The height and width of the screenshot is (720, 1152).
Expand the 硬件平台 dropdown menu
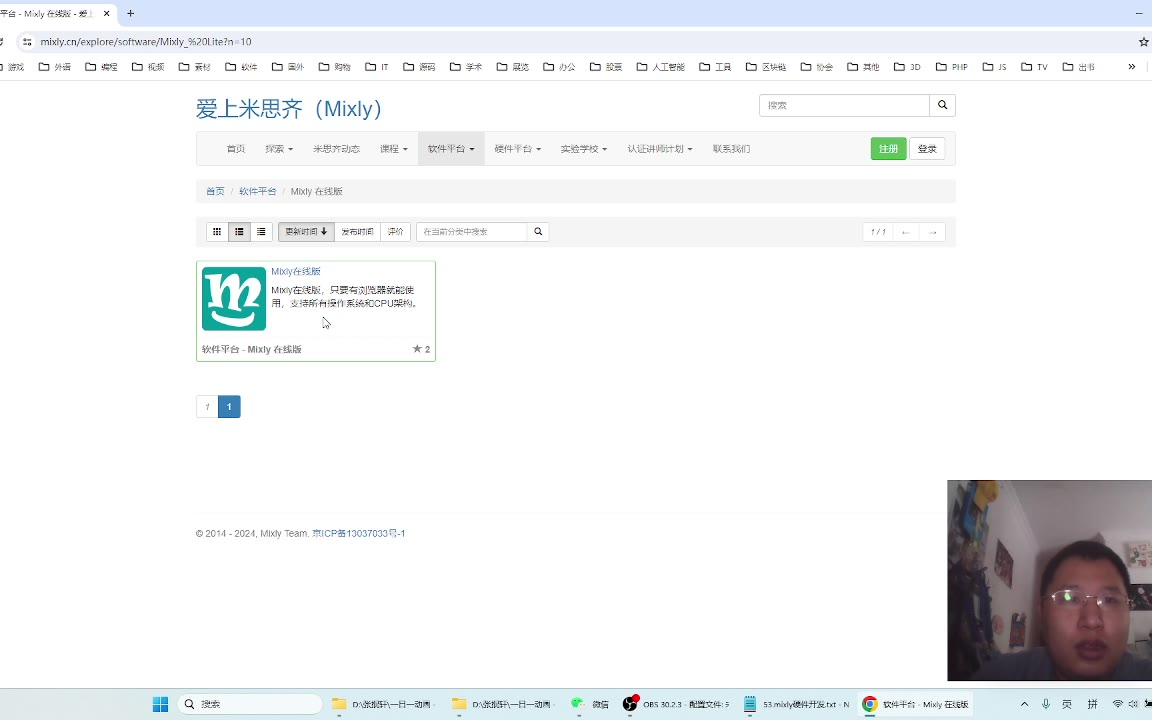[517, 148]
